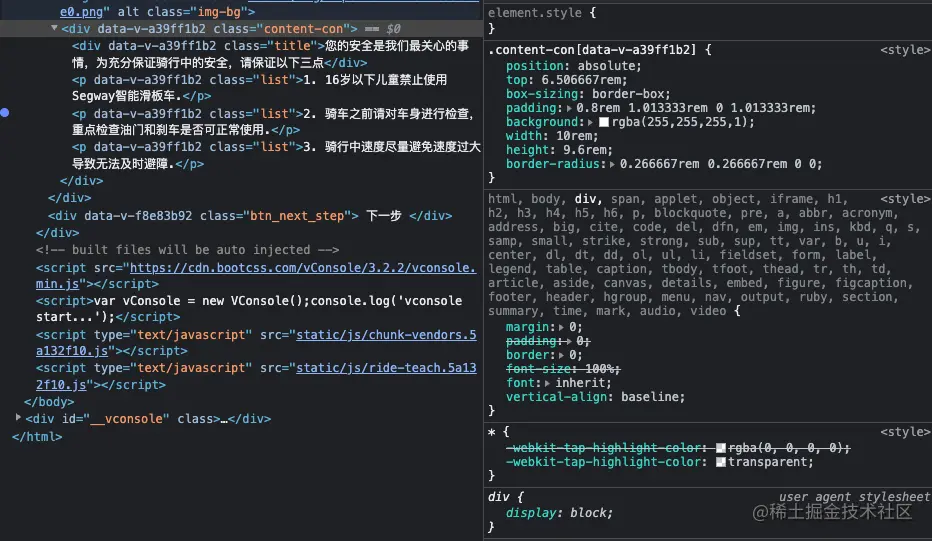The image size is (932, 541).
Task: Expand the border-radius shorthand values
Action: (x=612, y=165)
